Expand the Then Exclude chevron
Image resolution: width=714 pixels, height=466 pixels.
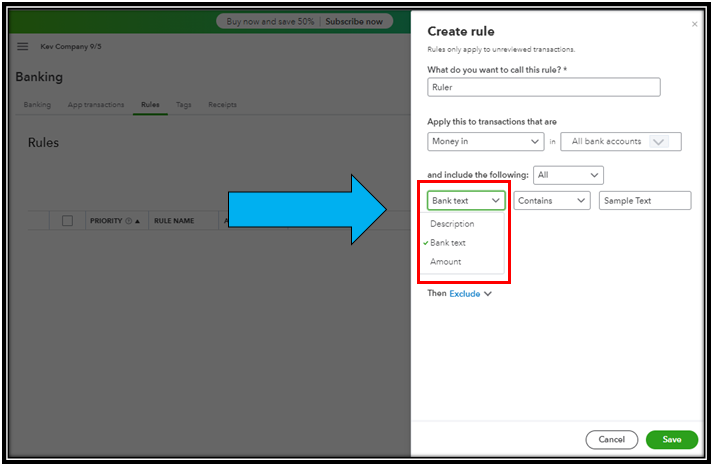pyautogui.click(x=488, y=294)
